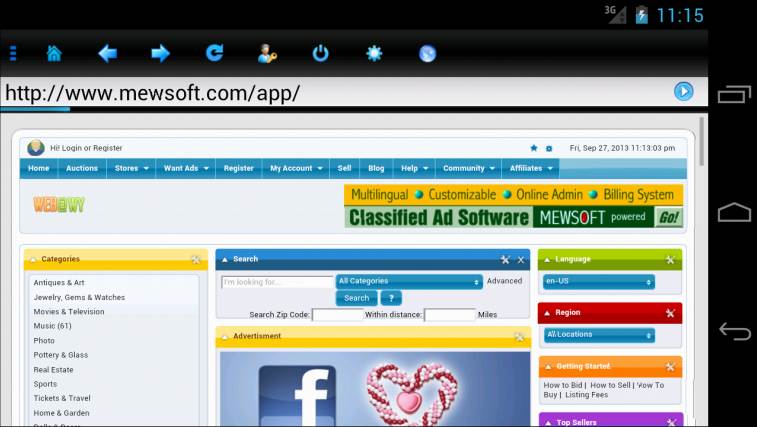Click the Region panel pin icon
Viewport: 757px width, 427px height.
click(x=670, y=313)
